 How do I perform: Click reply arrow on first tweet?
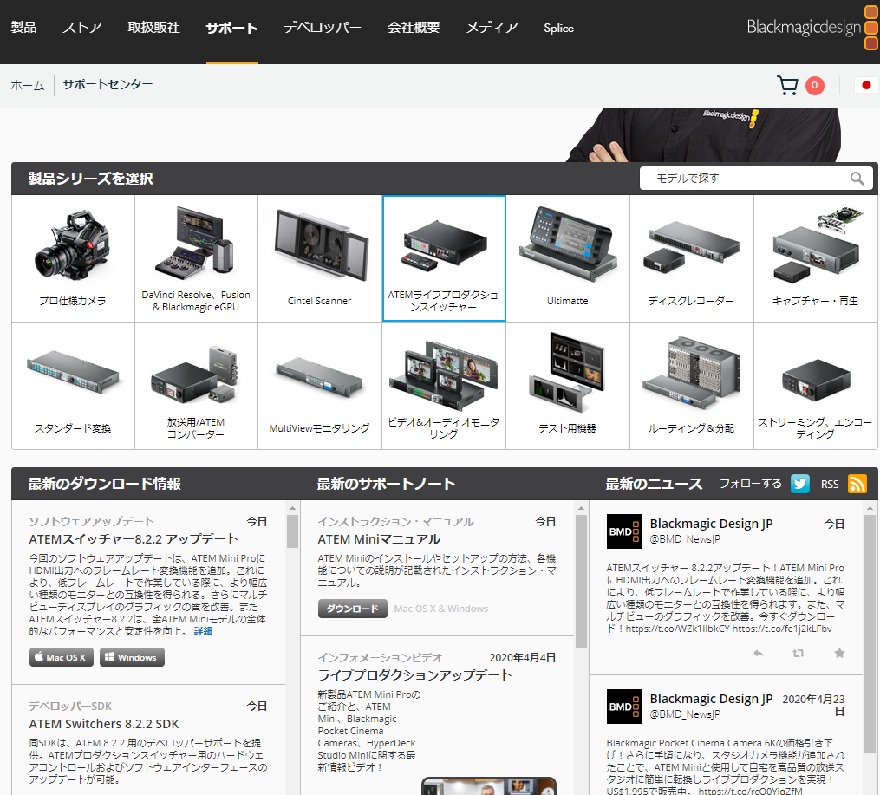pos(758,653)
